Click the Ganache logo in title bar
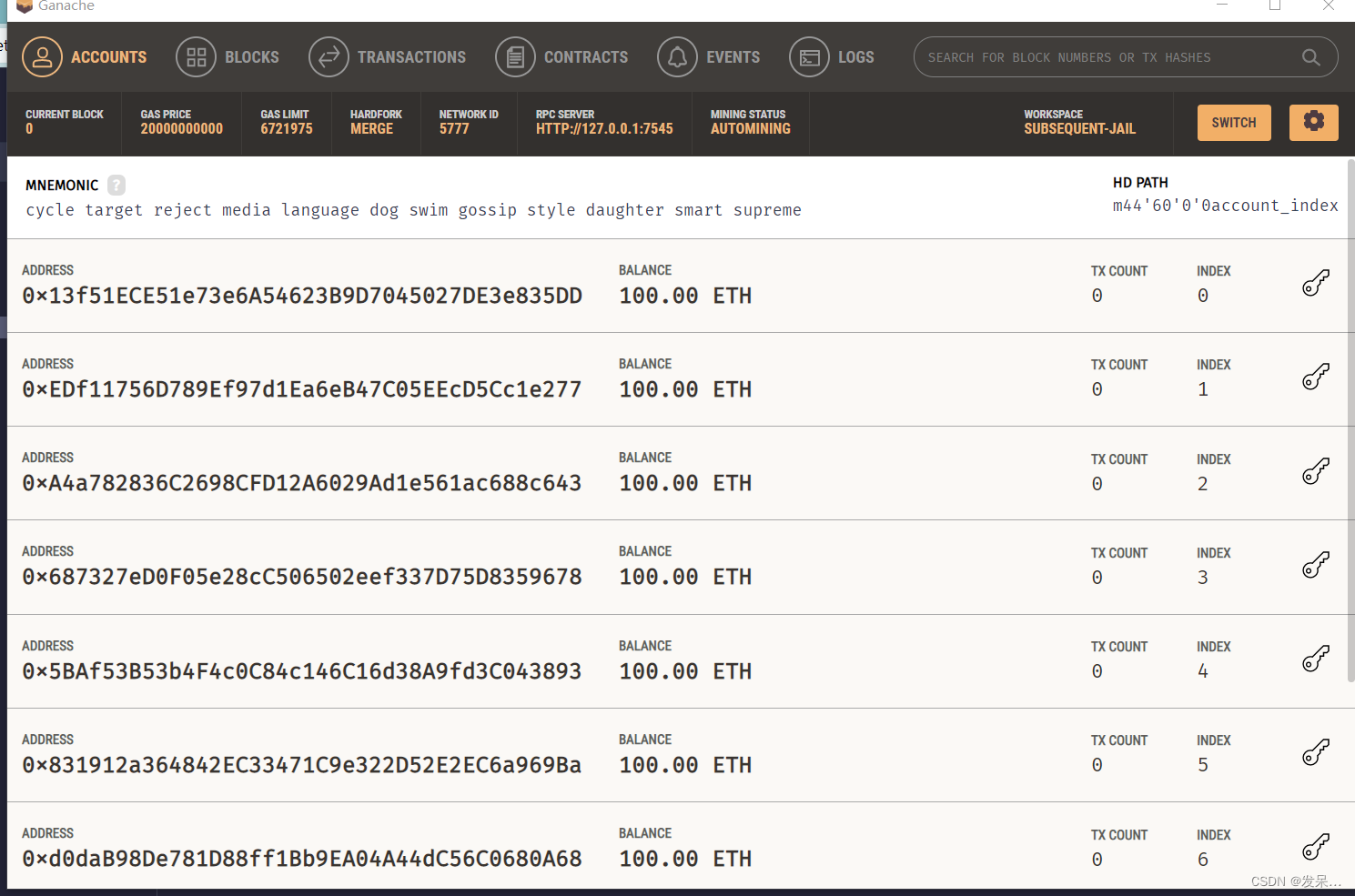This screenshot has height=896, width=1355. (25, 5)
